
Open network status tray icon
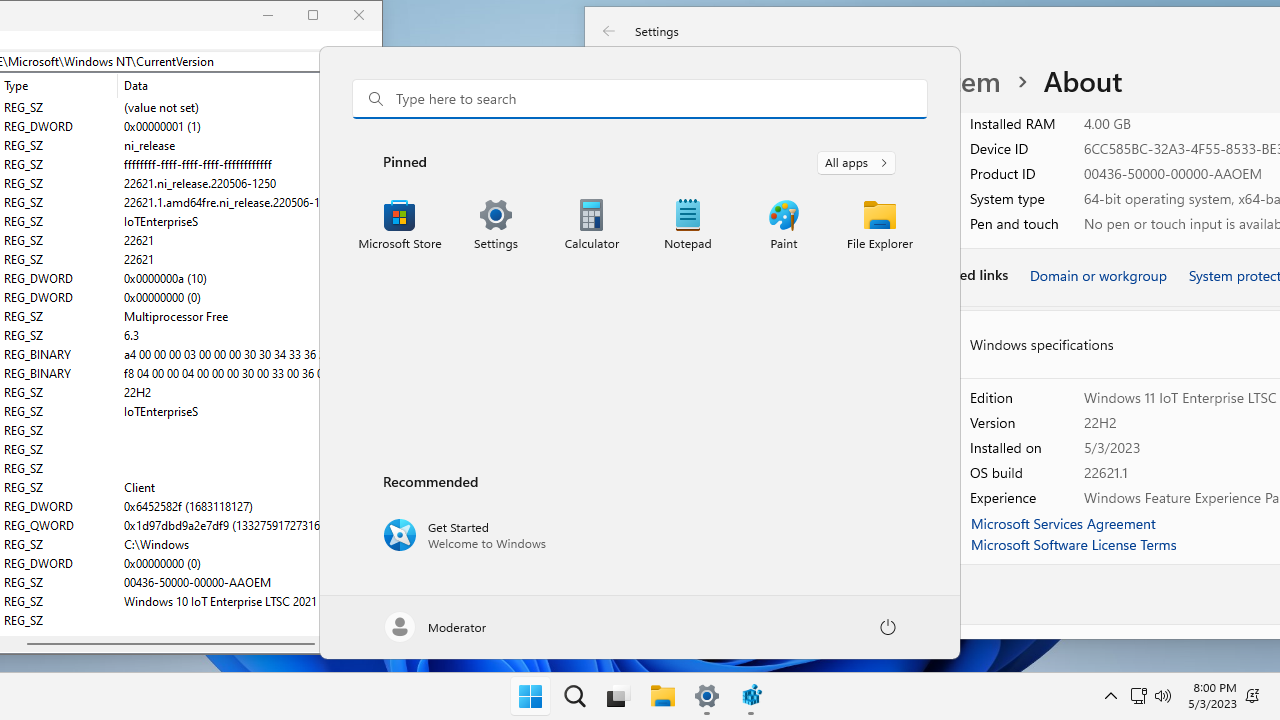[x=1138, y=696]
